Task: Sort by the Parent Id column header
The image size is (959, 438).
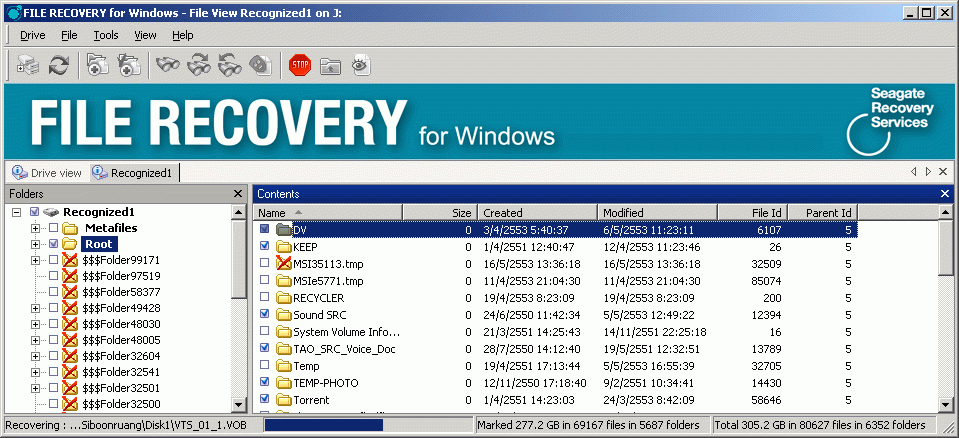Action: pyautogui.click(x=823, y=213)
